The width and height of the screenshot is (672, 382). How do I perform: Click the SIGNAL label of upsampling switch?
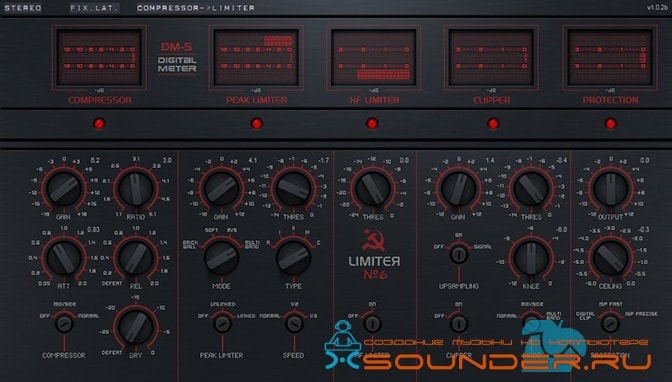(x=483, y=247)
